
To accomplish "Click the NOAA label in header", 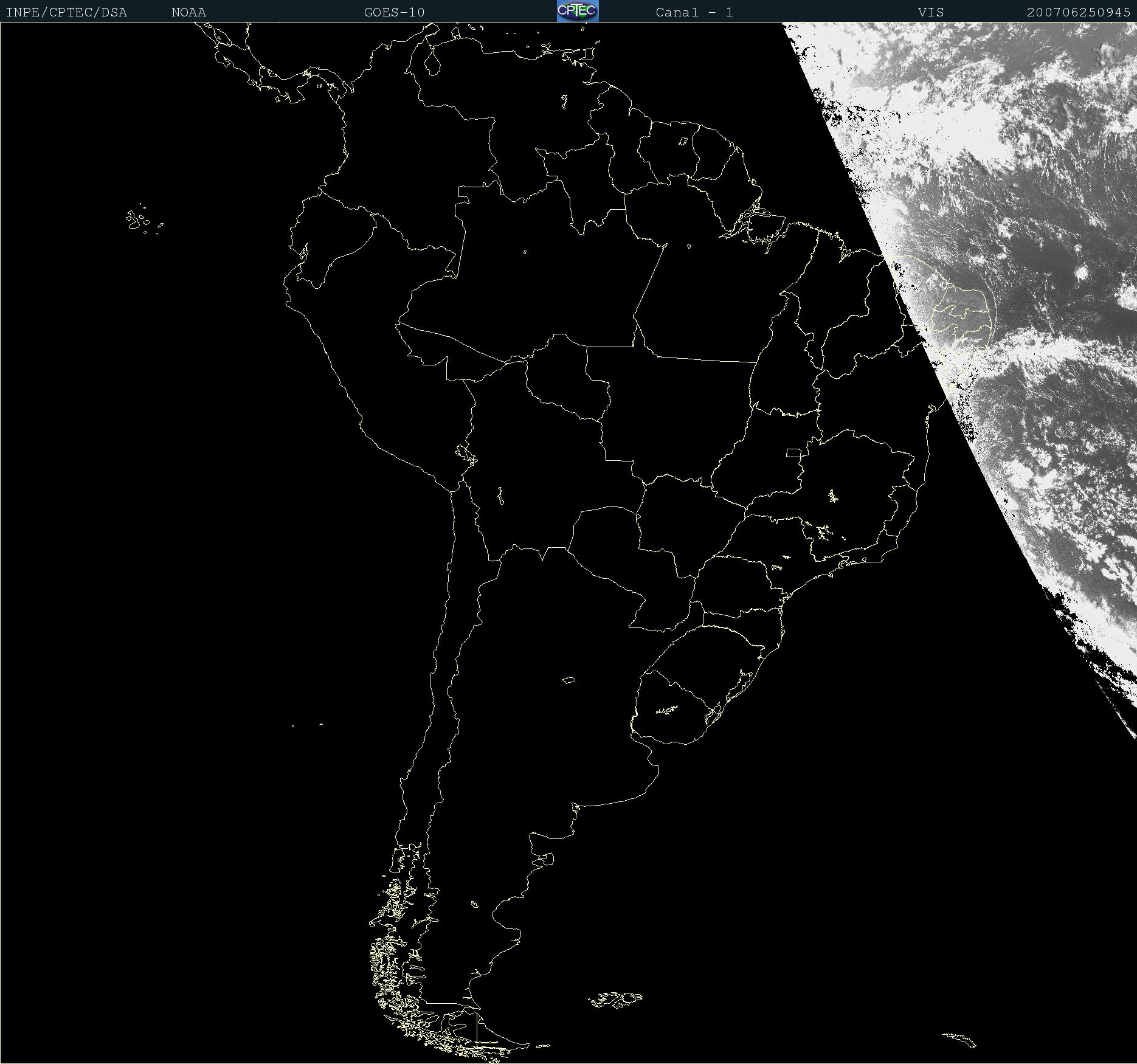I will 189,12.
